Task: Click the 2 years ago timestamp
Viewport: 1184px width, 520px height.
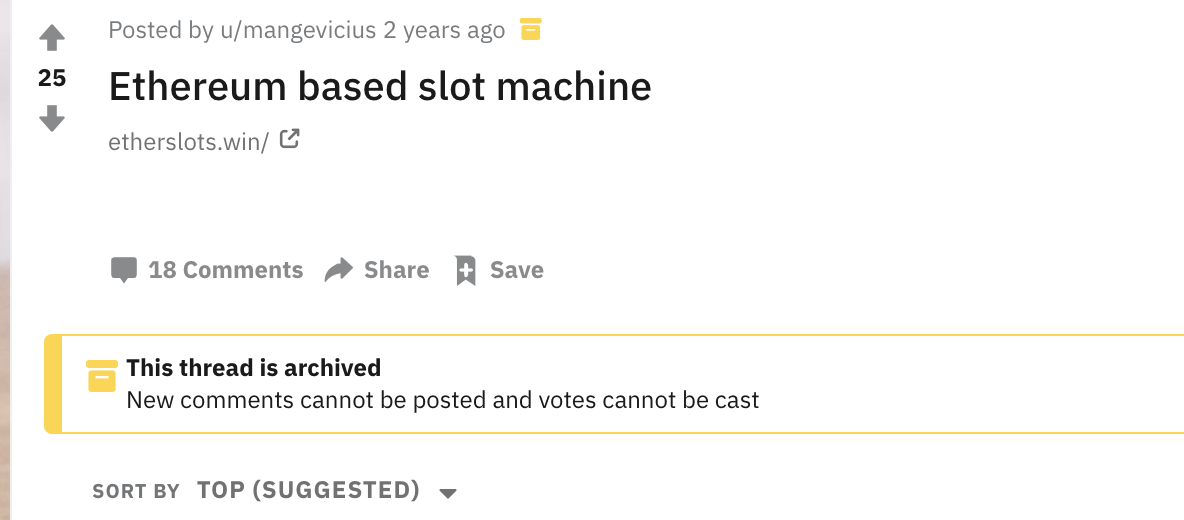Action: pyautogui.click(x=444, y=31)
